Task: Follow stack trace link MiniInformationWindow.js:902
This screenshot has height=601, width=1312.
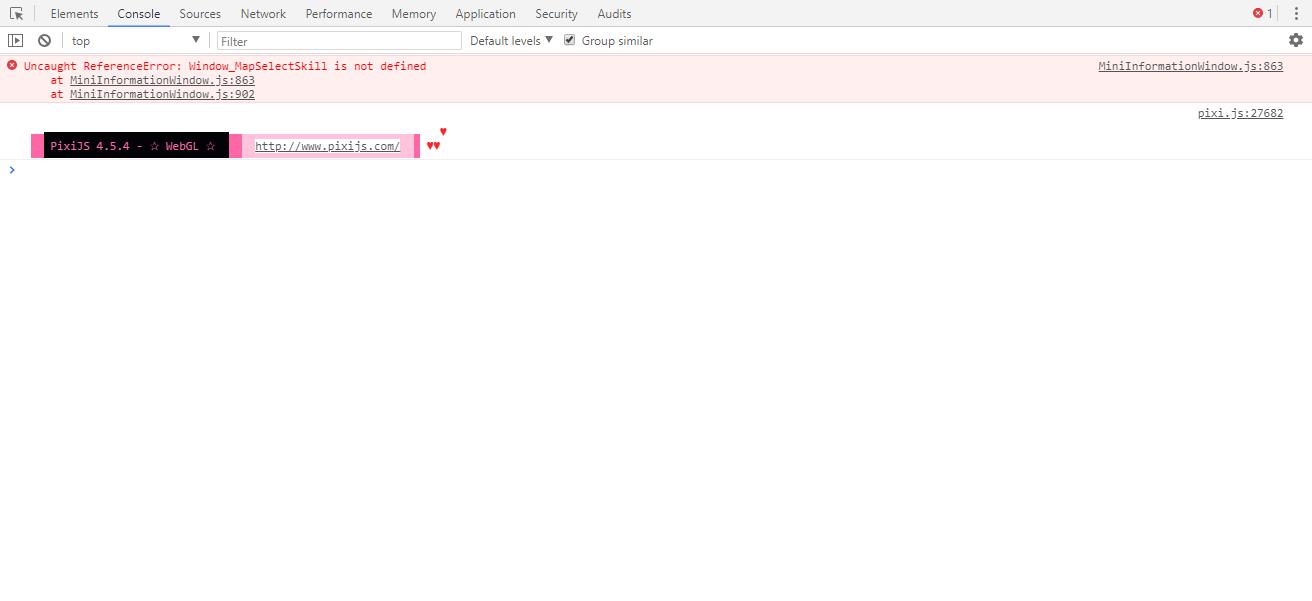Action: (162, 94)
